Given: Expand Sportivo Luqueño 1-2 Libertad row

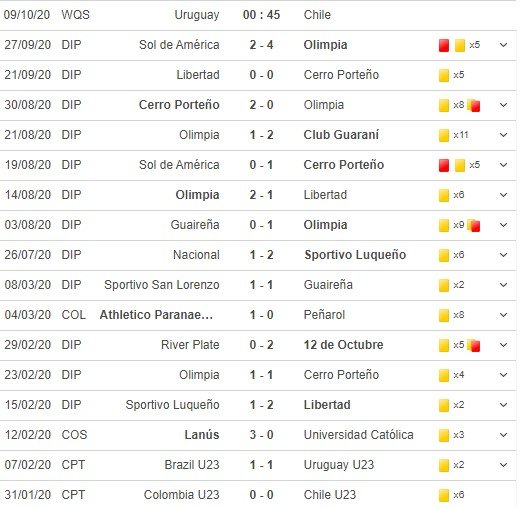Looking at the screenshot, I should tap(503, 405).
